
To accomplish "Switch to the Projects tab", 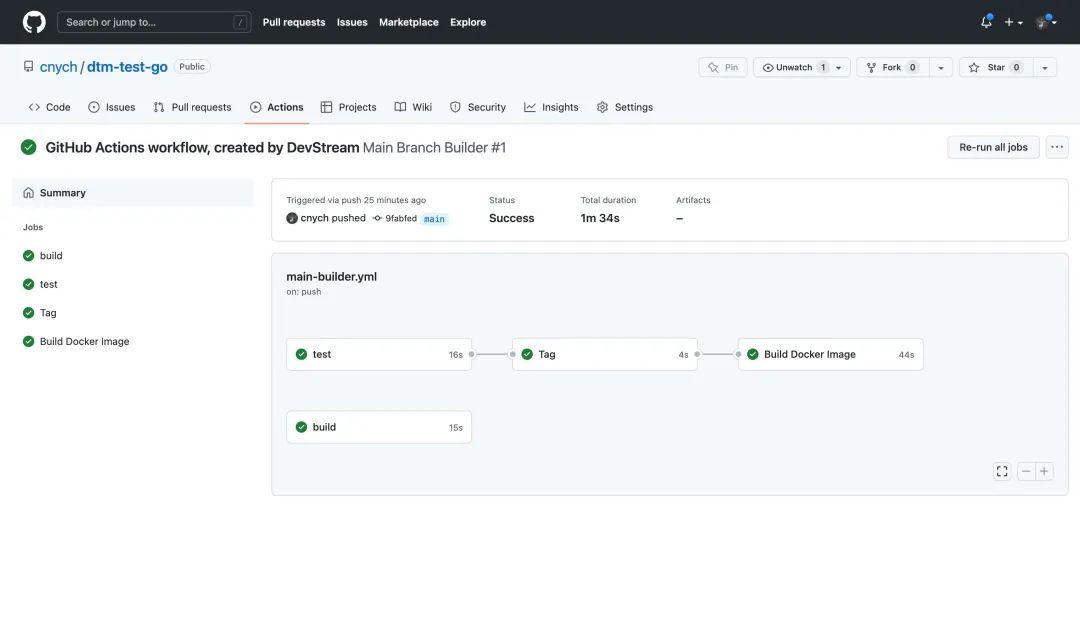I will point(349,107).
